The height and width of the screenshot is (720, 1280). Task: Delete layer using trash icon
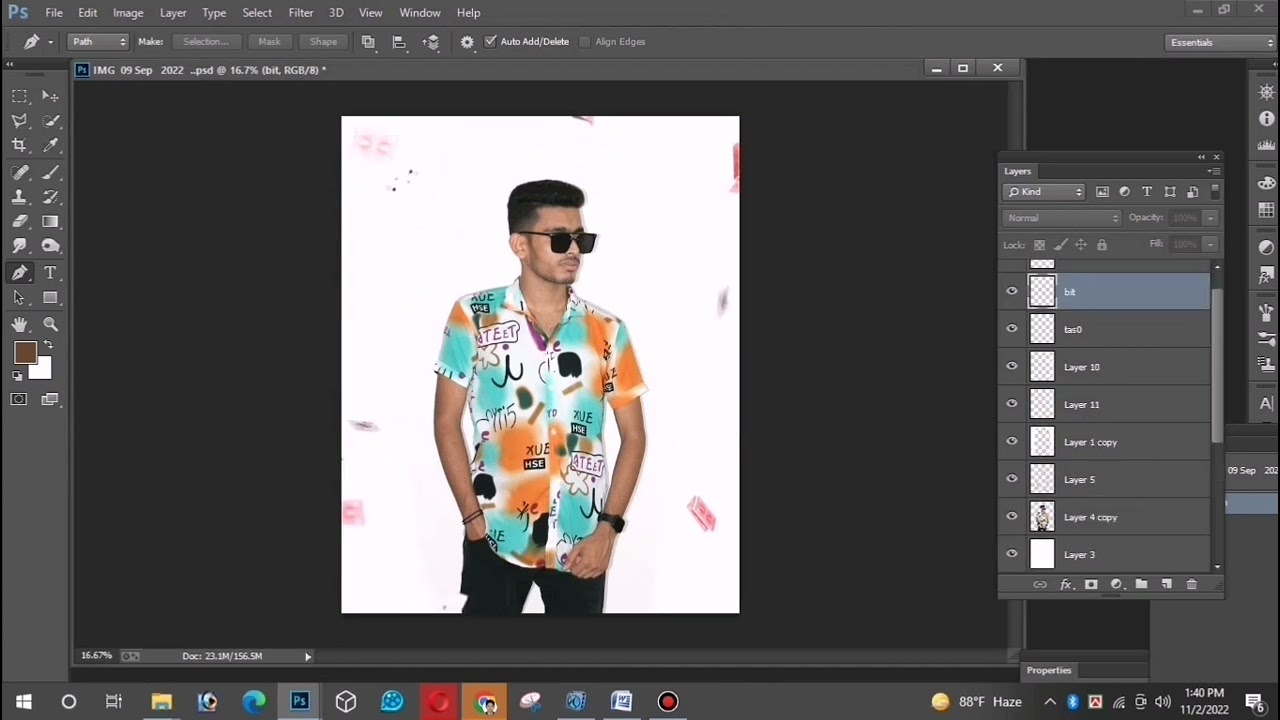coord(1191,584)
